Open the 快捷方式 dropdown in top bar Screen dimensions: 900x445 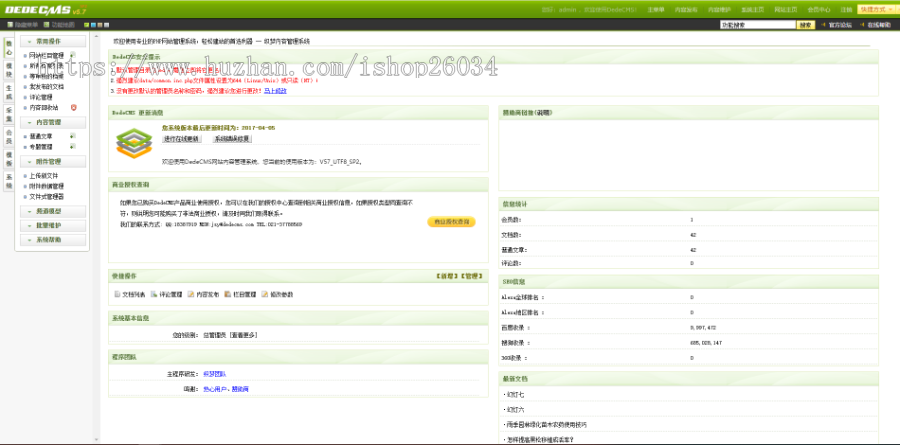(875, 9)
